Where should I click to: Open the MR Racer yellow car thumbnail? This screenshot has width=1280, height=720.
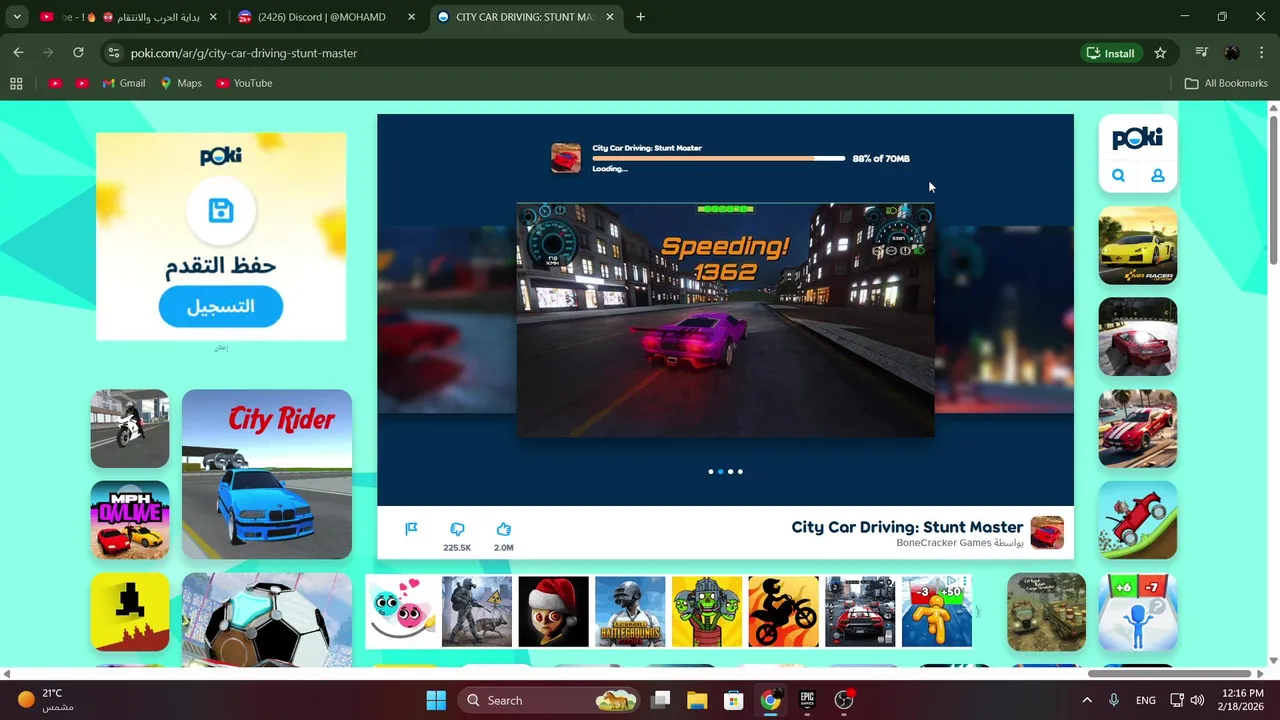[1138, 245]
